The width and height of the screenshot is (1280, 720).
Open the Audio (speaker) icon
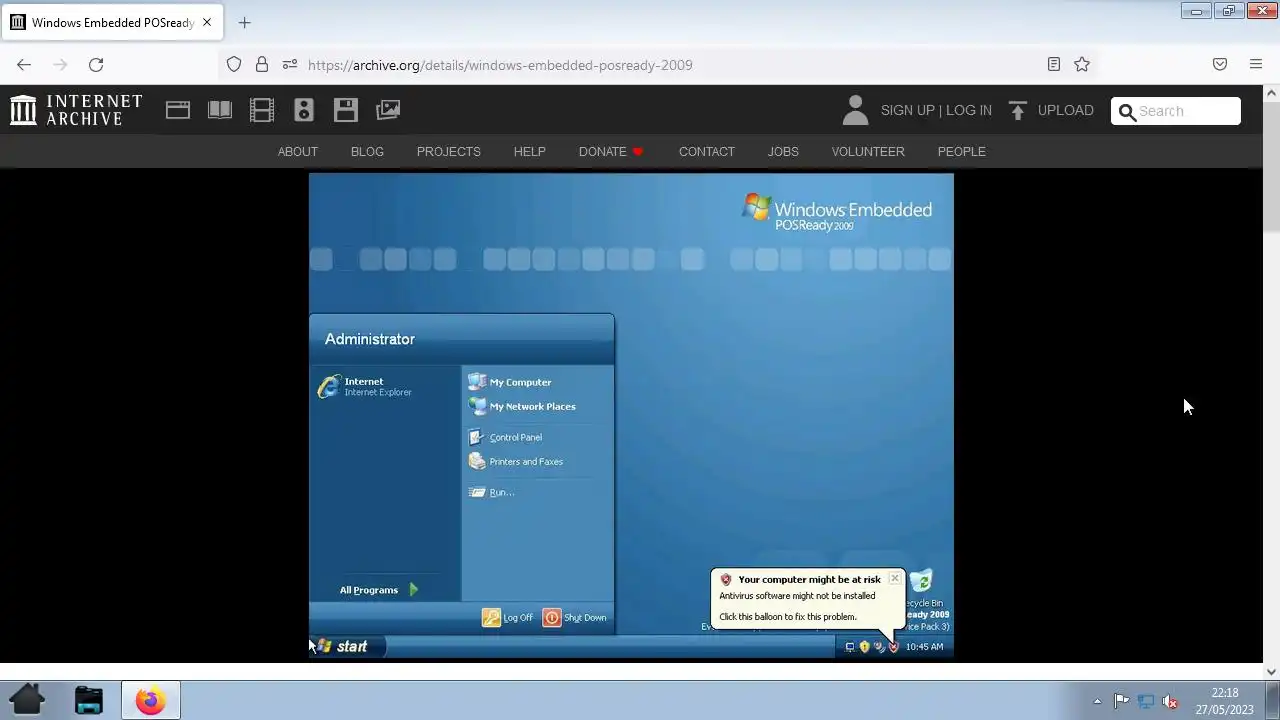304,110
